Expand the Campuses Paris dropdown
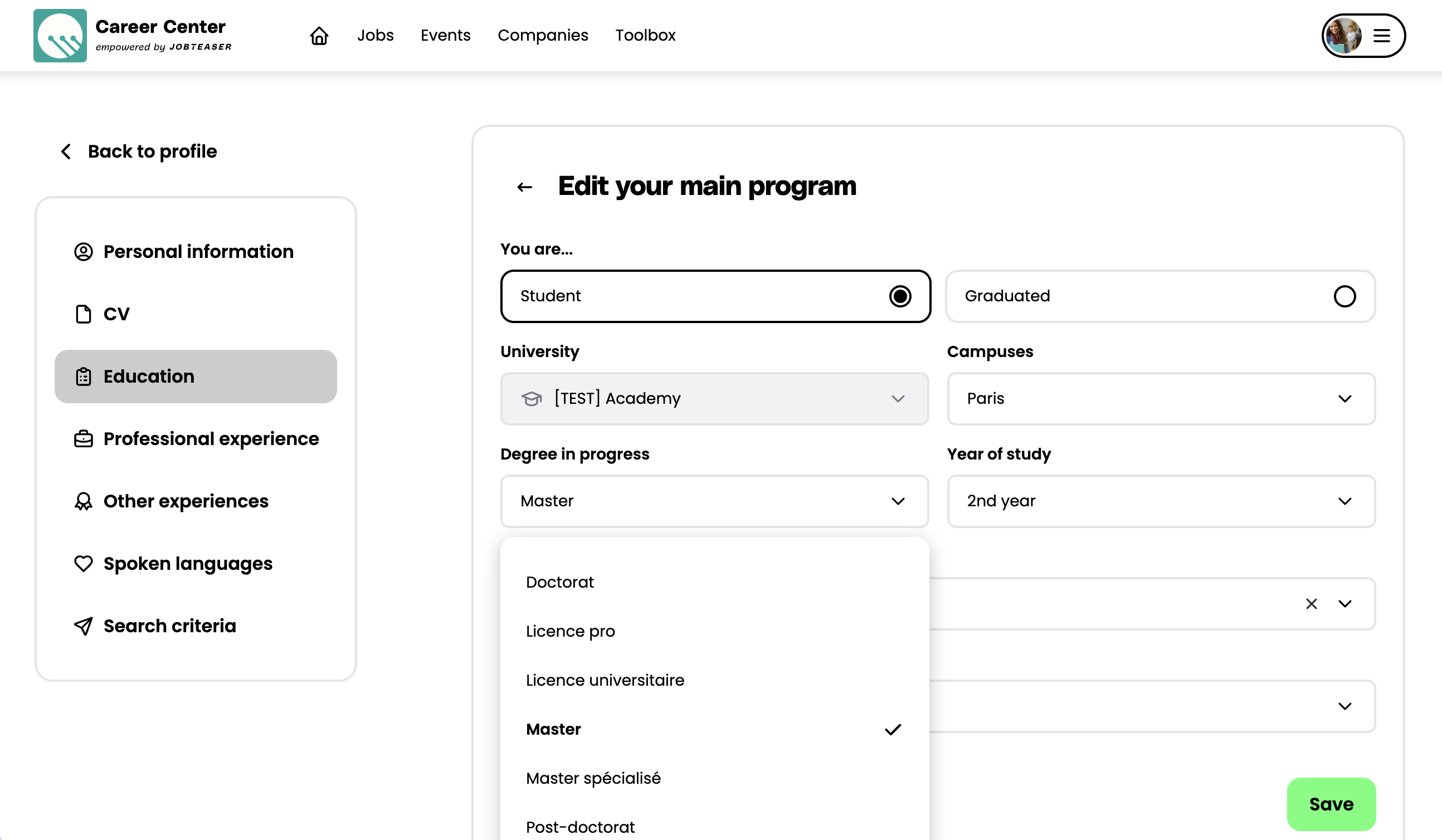 pyautogui.click(x=1161, y=399)
